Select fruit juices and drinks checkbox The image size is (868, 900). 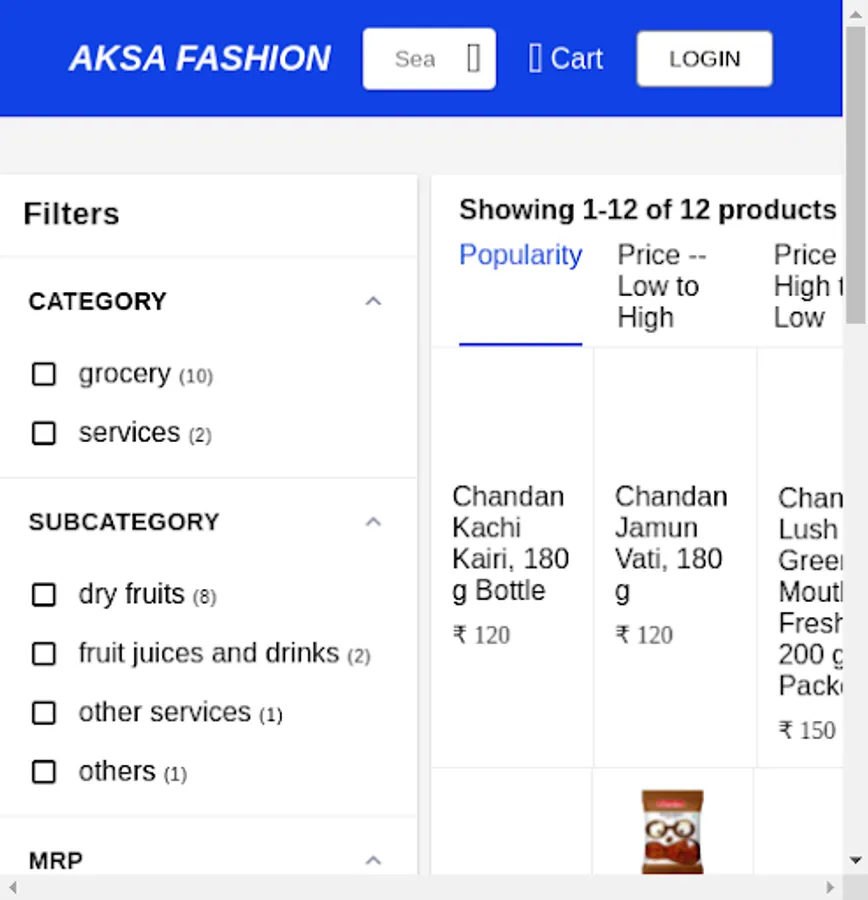(x=44, y=654)
